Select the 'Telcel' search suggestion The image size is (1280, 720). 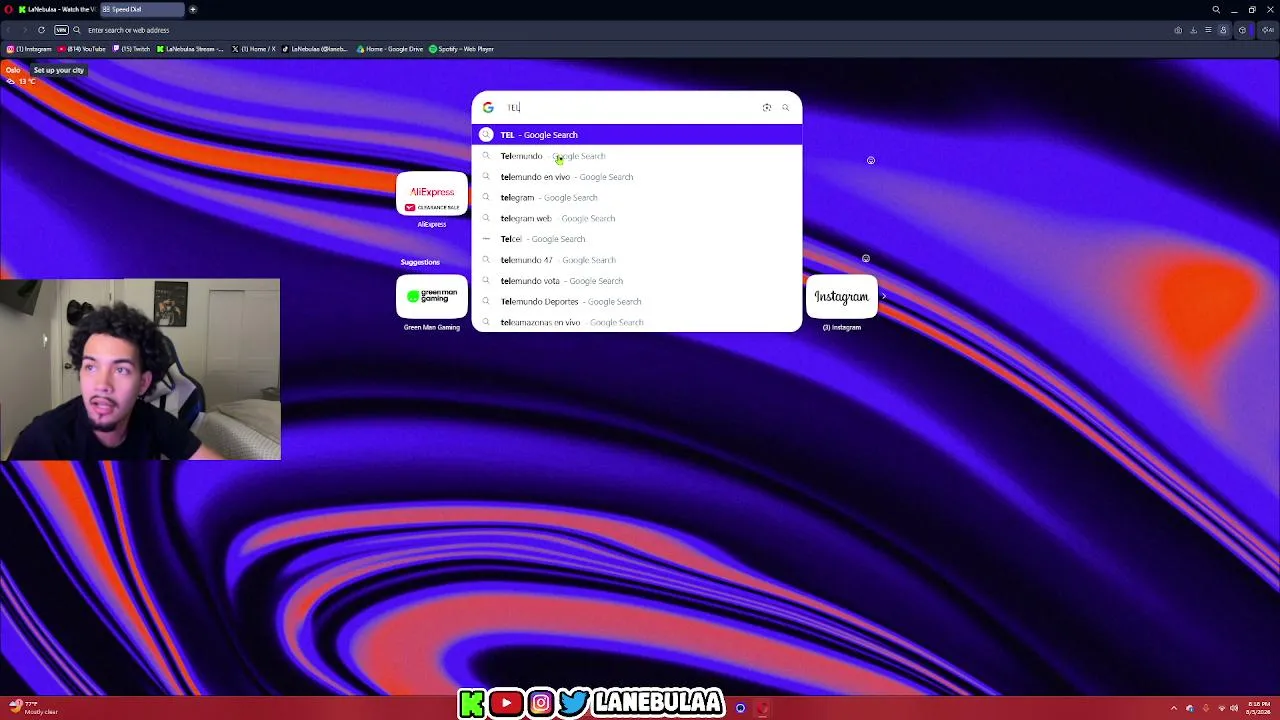(x=637, y=239)
